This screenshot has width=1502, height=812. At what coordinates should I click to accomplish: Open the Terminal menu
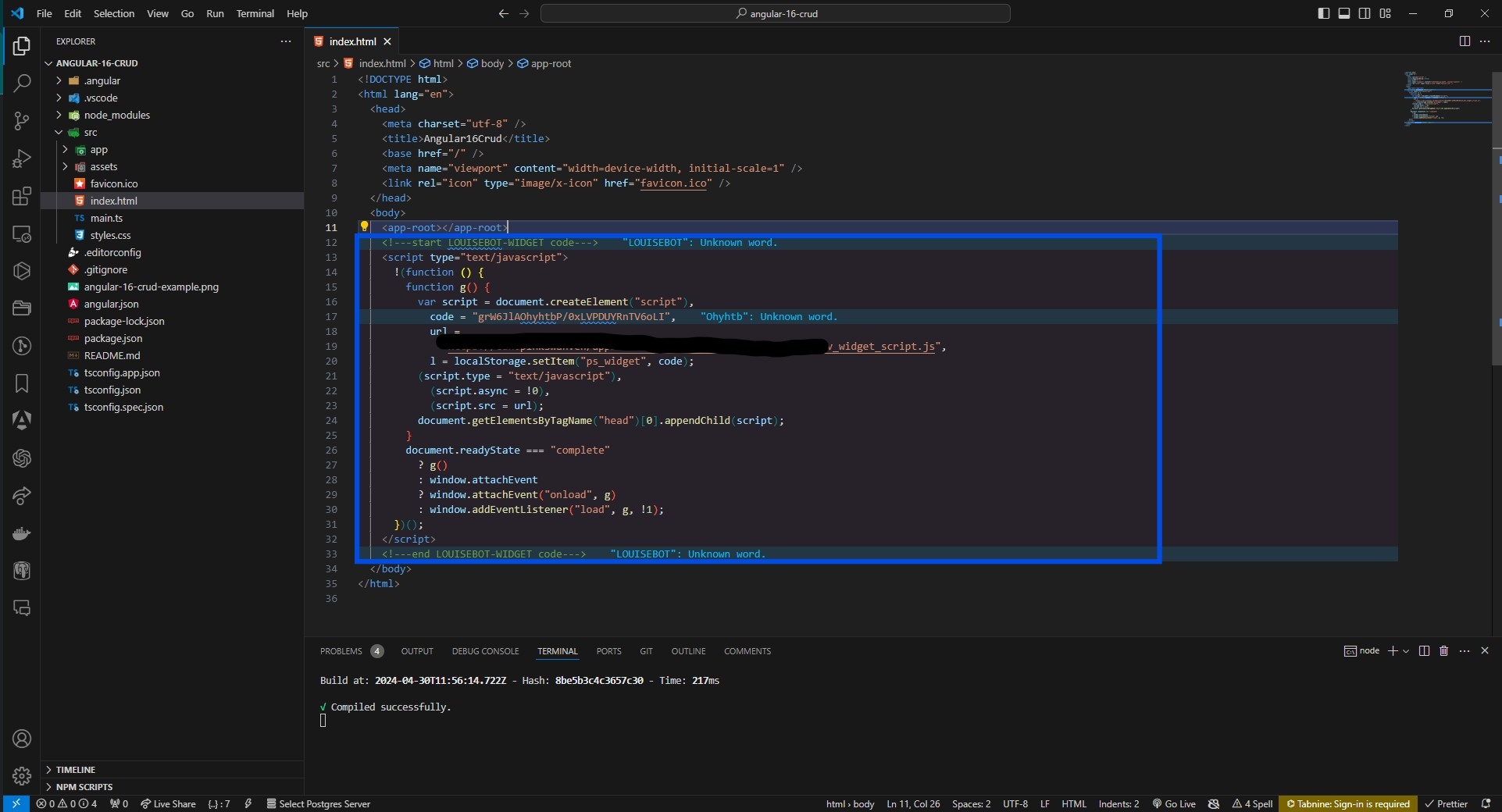coord(255,13)
